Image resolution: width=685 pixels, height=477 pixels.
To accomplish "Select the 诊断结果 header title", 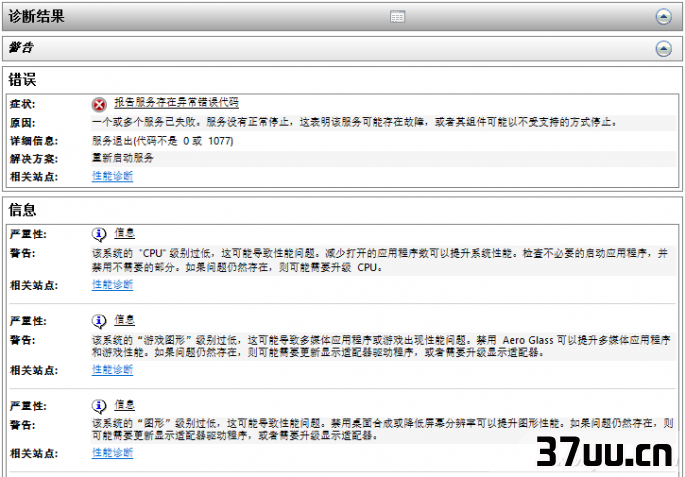I will coord(36,17).
